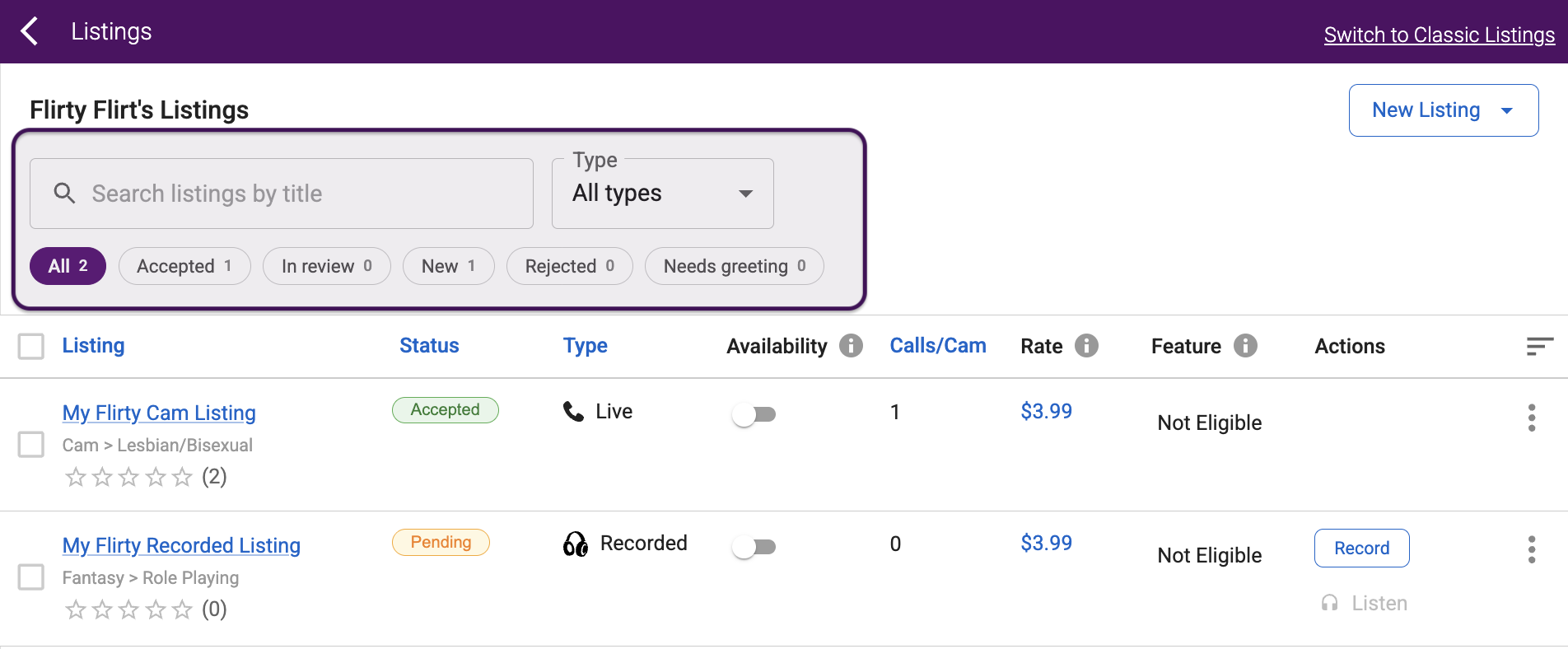
Task: Open the Rate info icon
Action: [x=1086, y=346]
